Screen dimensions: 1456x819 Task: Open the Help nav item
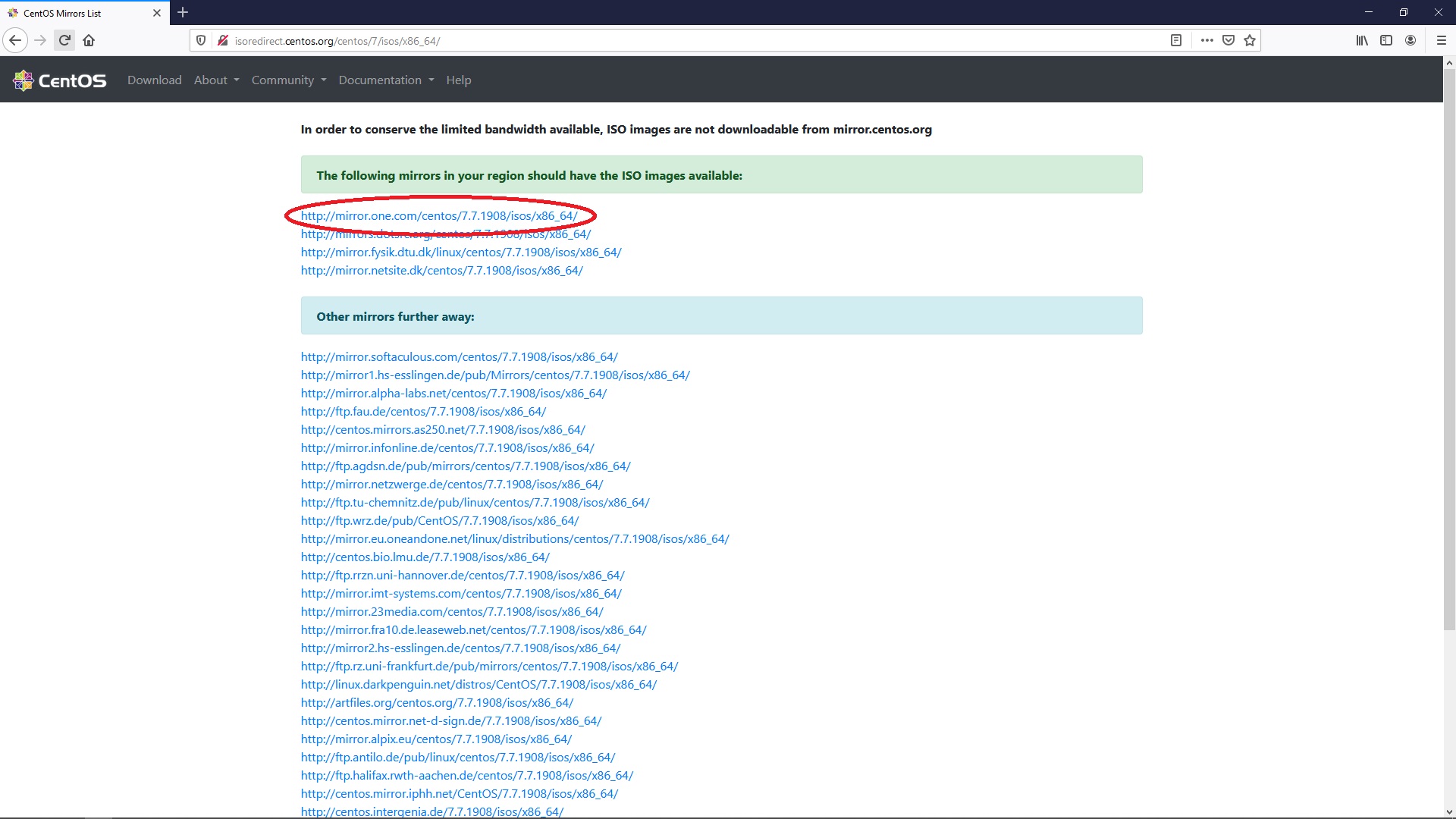pyautogui.click(x=459, y=80)
